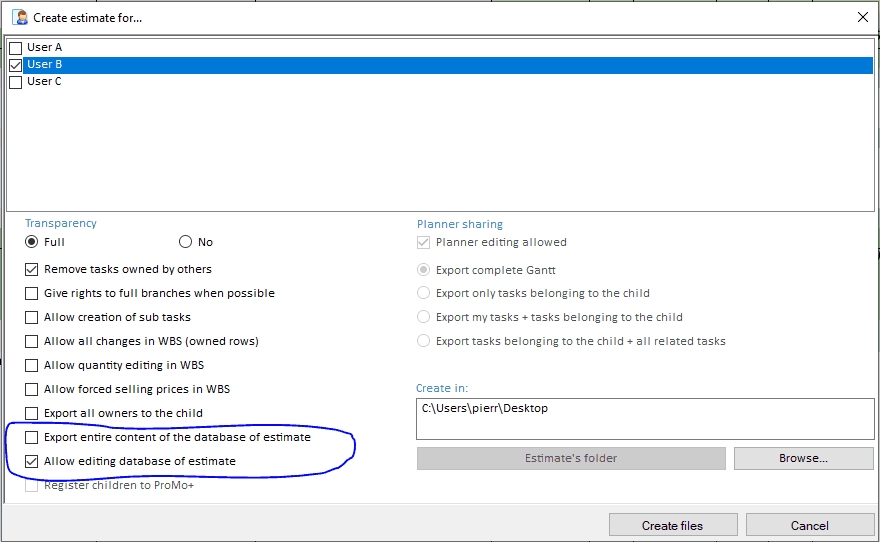The width and height of the screenshot is (880, 542).
Task: Click the dialog title bar user icon
Action: 19,17
